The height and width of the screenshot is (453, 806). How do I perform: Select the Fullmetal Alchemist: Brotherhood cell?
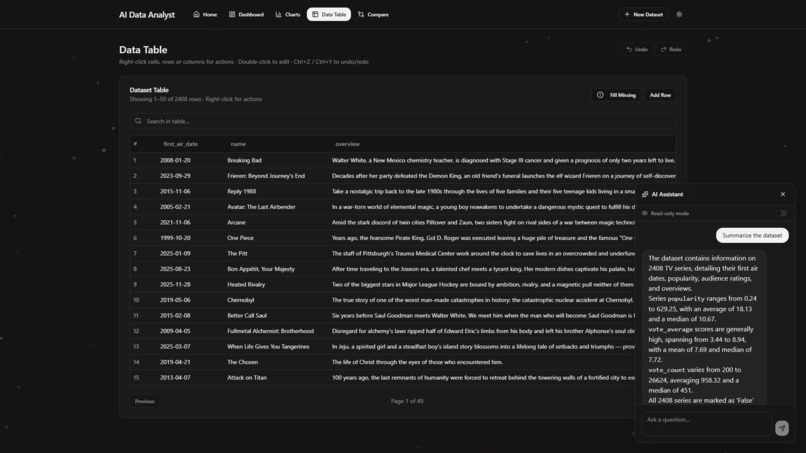pyautogui.click(x=270, y=331)
